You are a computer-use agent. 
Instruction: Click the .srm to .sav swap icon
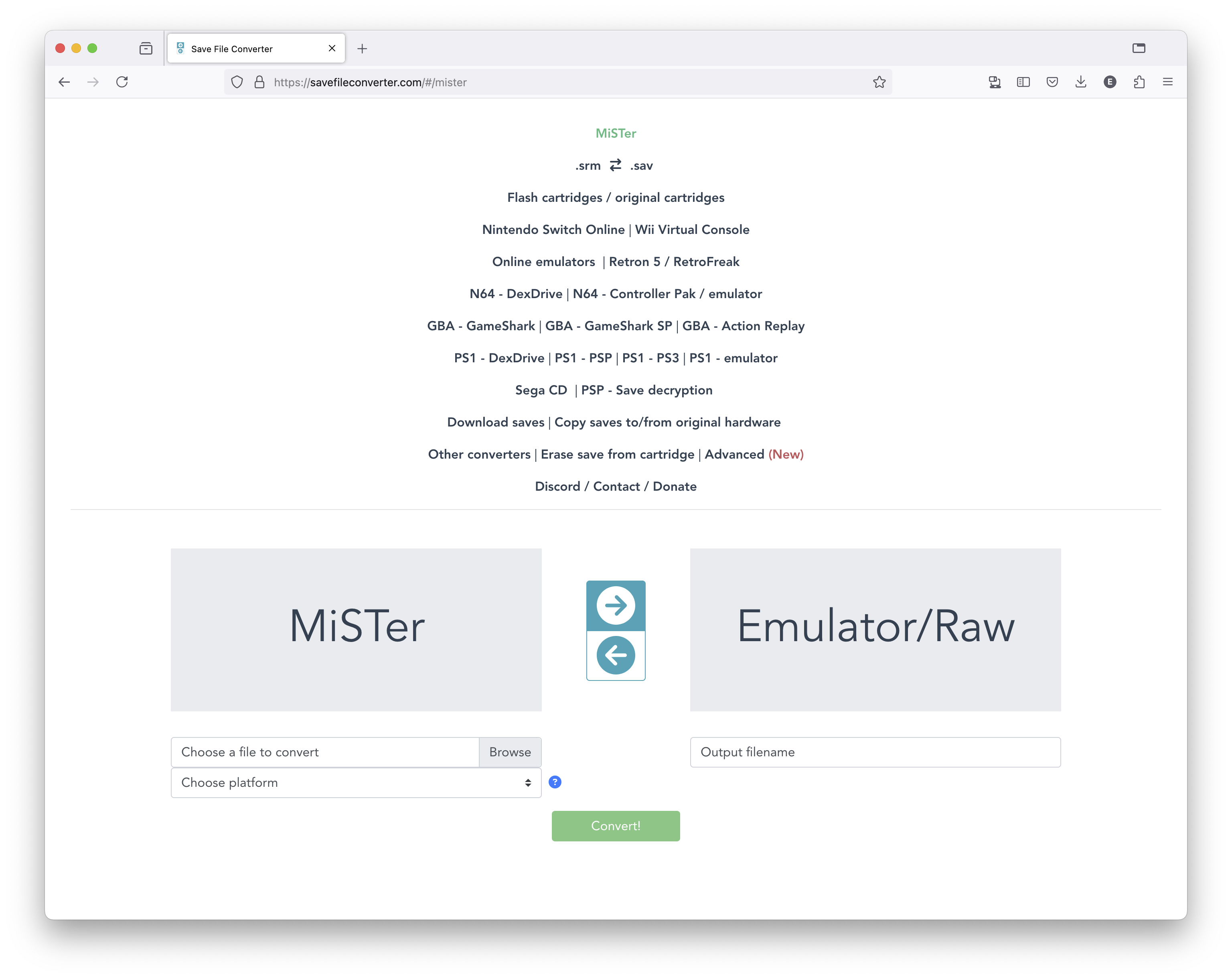click(x=616, y=165)
